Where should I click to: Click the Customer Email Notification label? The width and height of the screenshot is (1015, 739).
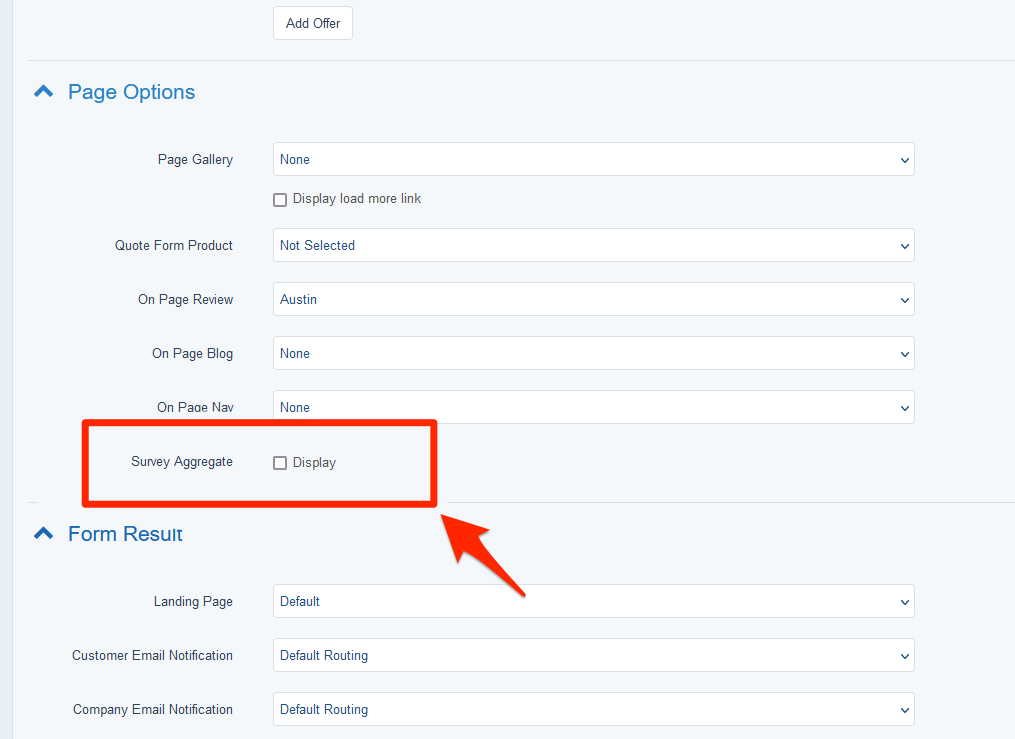click(x=152, y=655)
